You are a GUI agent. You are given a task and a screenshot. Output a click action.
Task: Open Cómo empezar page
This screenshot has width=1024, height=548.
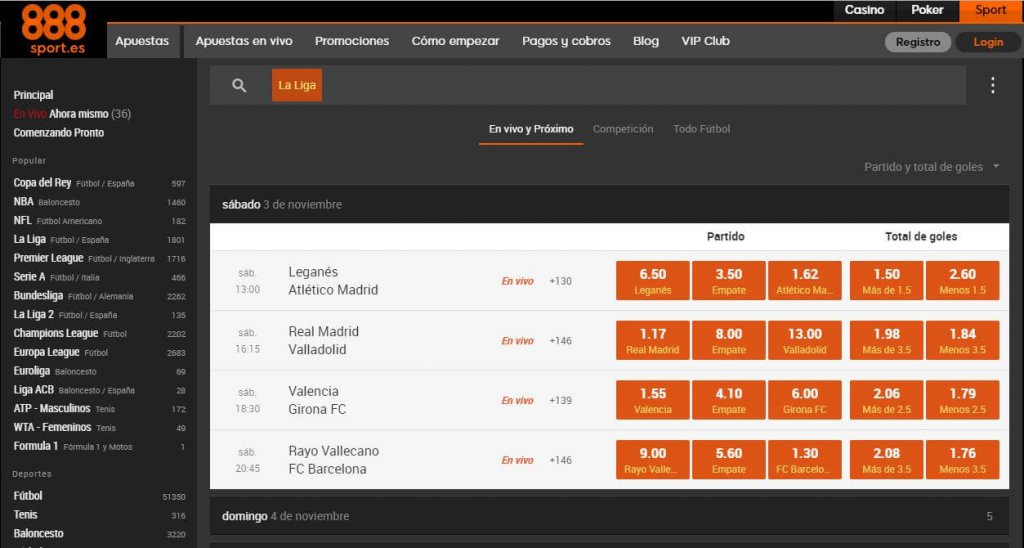[x=455, y=40]
